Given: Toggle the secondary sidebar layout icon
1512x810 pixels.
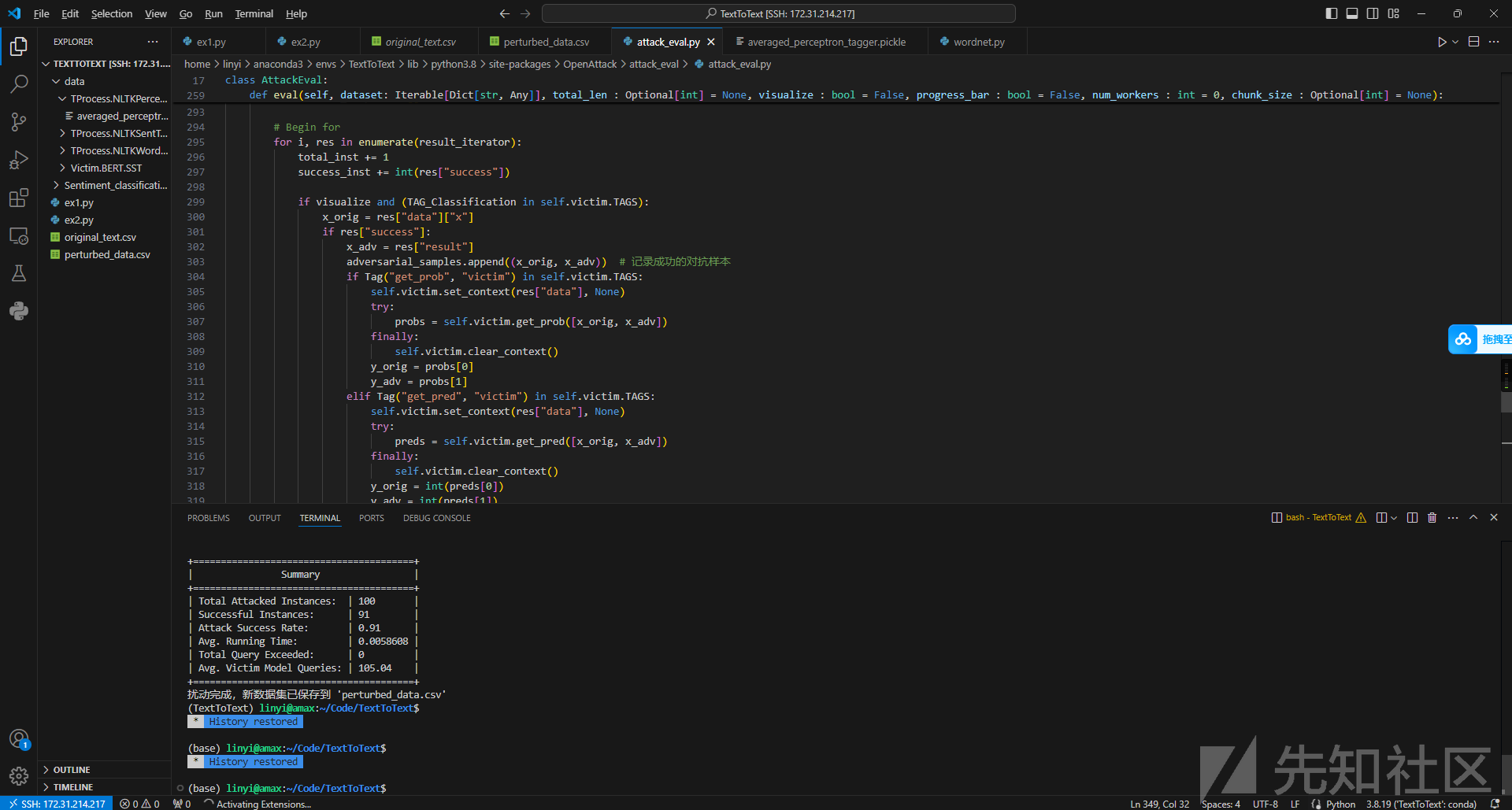Looking at the screenshot, I should [x=1373, y=13].
